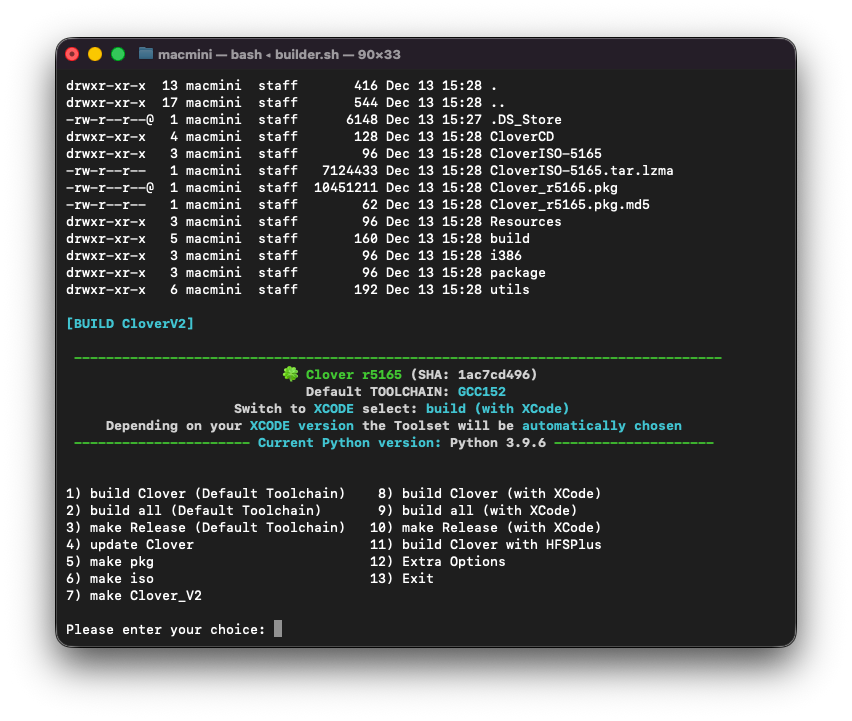Click option '9) build all (with XCode)'
This screenshot has width=852, height=721.
point(478,510)
